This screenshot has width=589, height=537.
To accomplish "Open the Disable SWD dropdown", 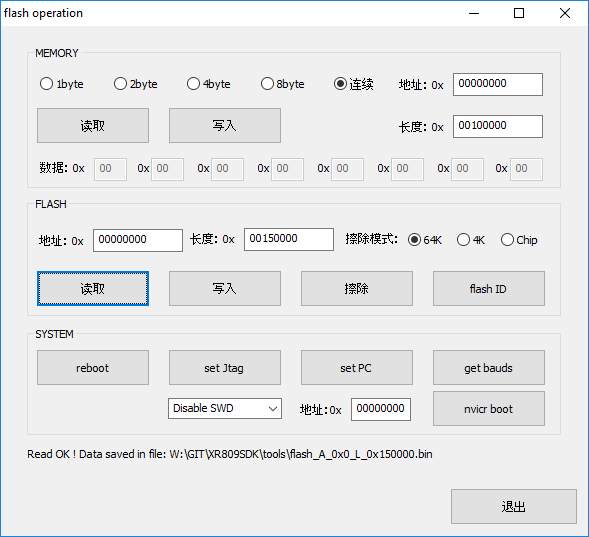I will [225, 409].
